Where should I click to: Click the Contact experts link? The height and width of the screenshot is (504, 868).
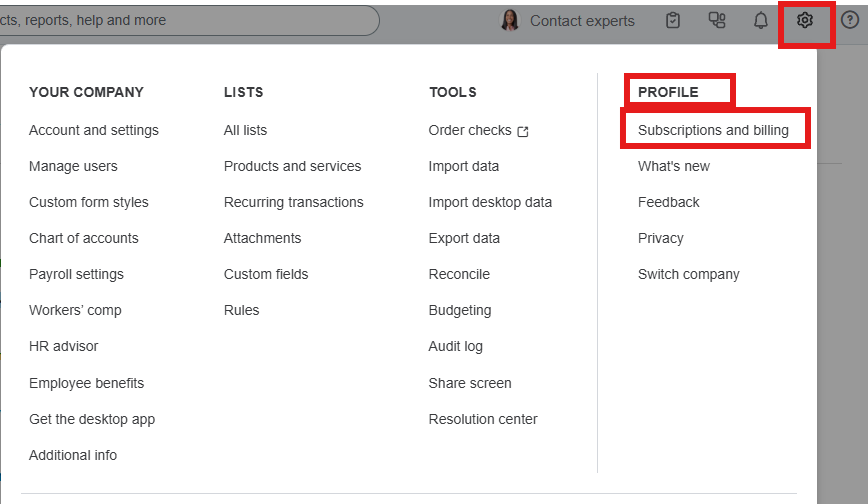[582, 20]
